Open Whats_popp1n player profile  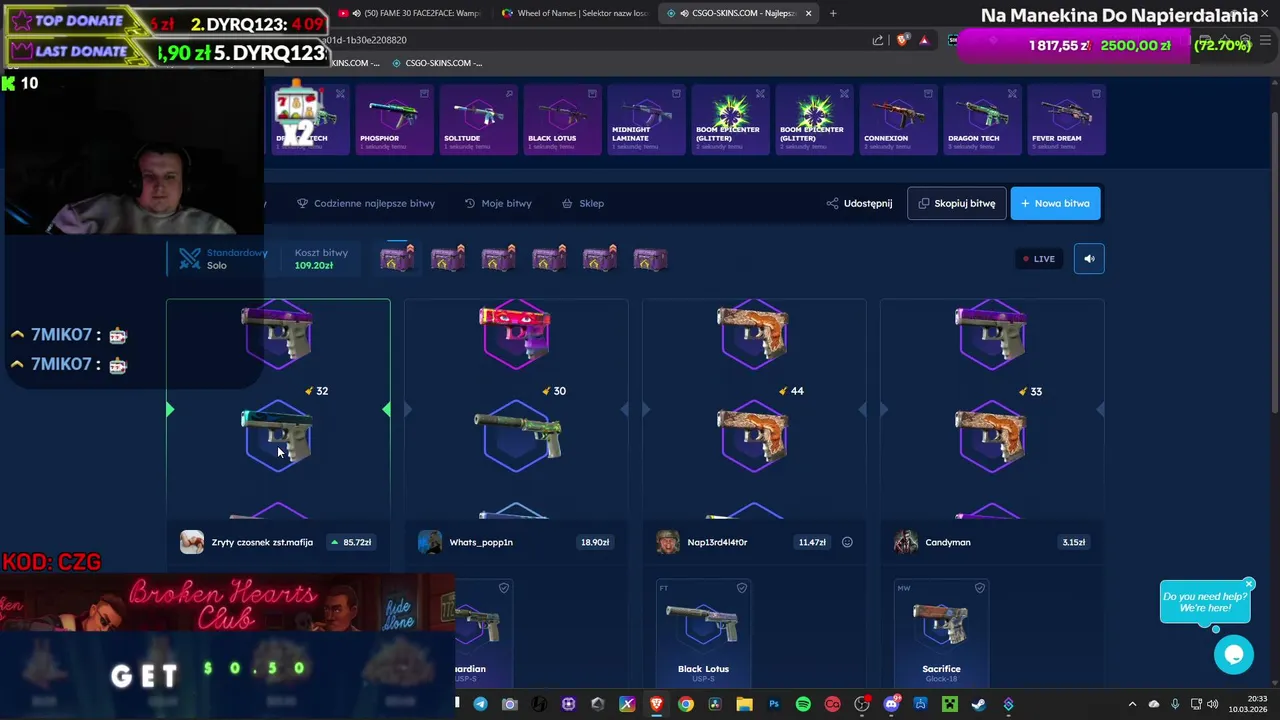(x=481, y=542)
